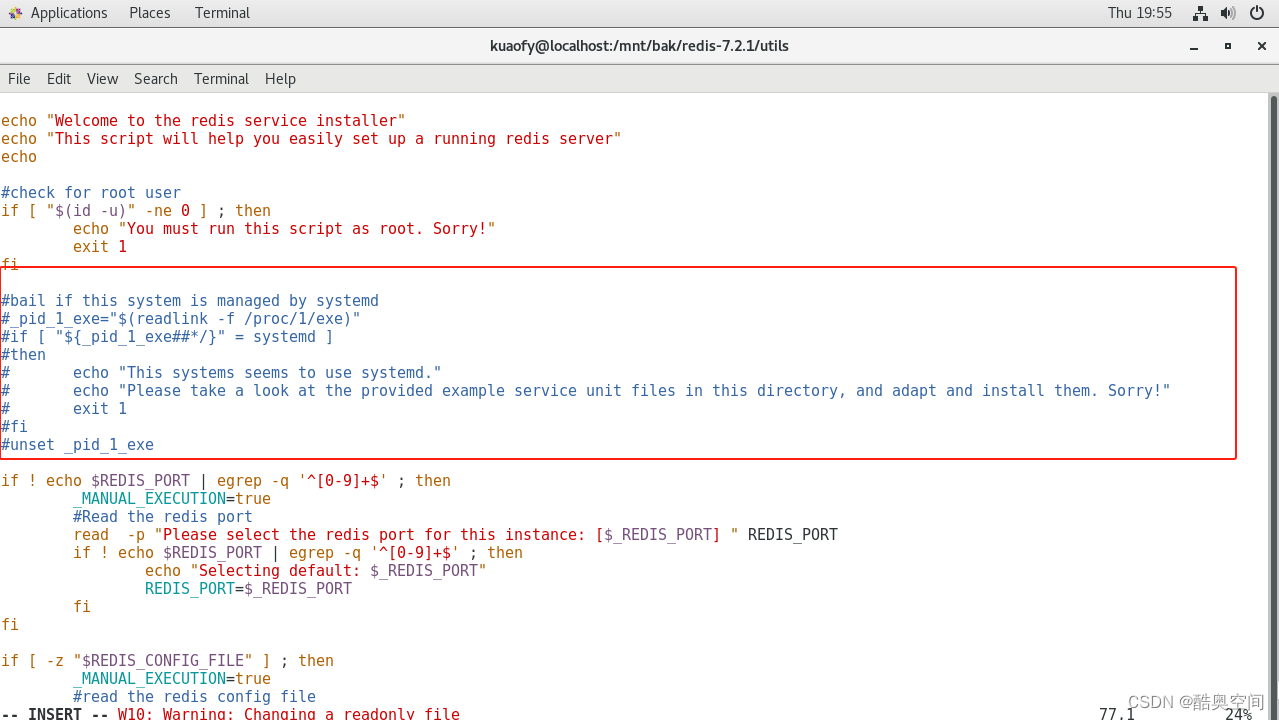Click the commented '# exit 1' line
Viewport: 1279px width, 720px height.
click(x=64, y=409)
